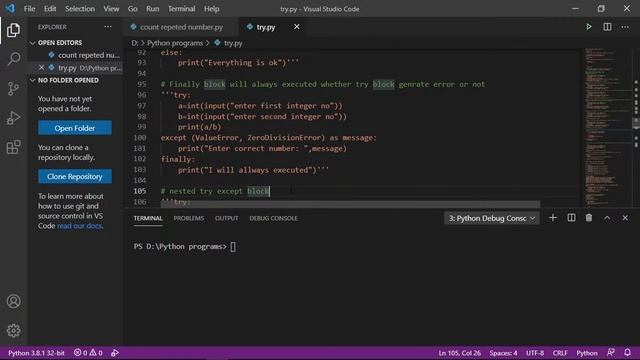Open count repeted nu... in Open Editors
This screenshot has width=640, height=360.
[x=76, y=55]
